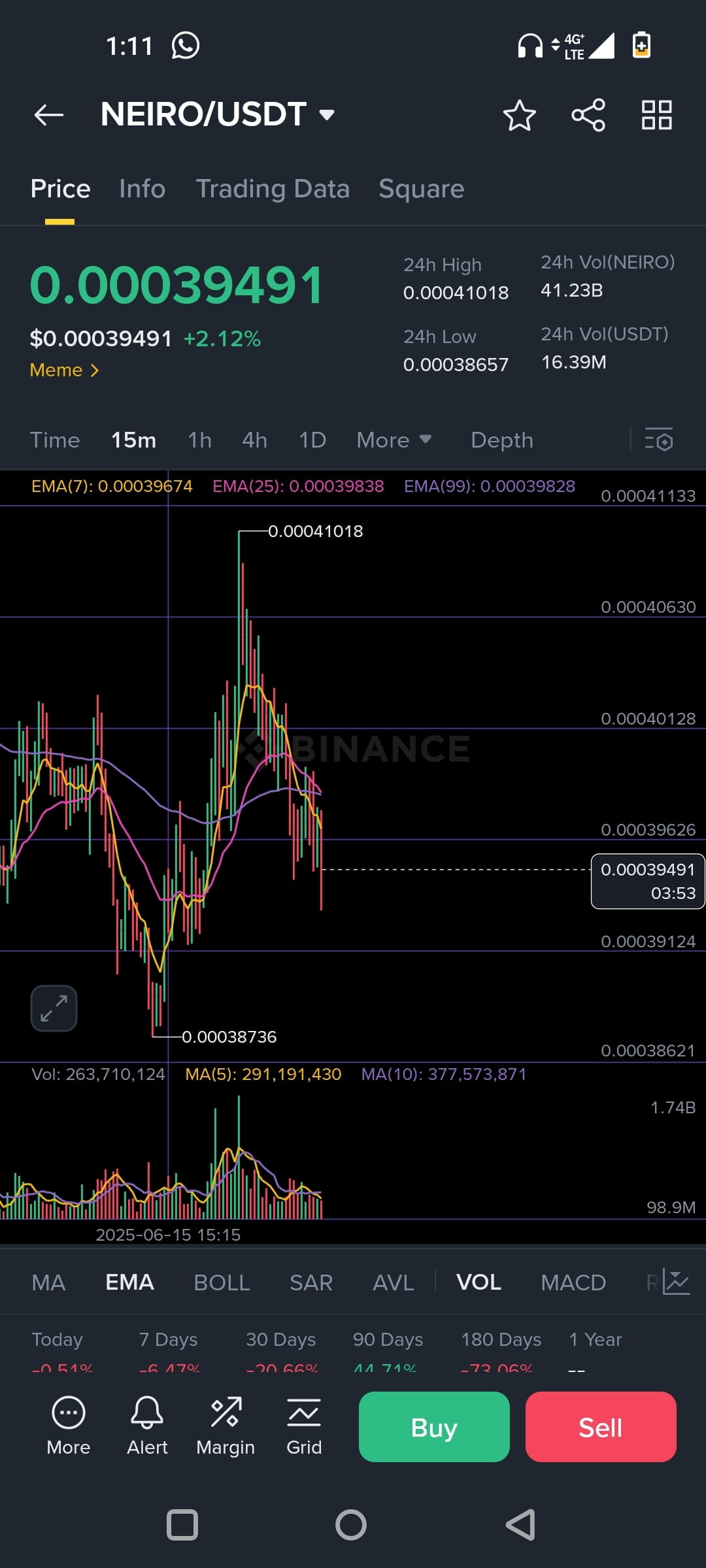Select the 4h interval
The height and width of the screenshot is (1568, 706).
254,440
